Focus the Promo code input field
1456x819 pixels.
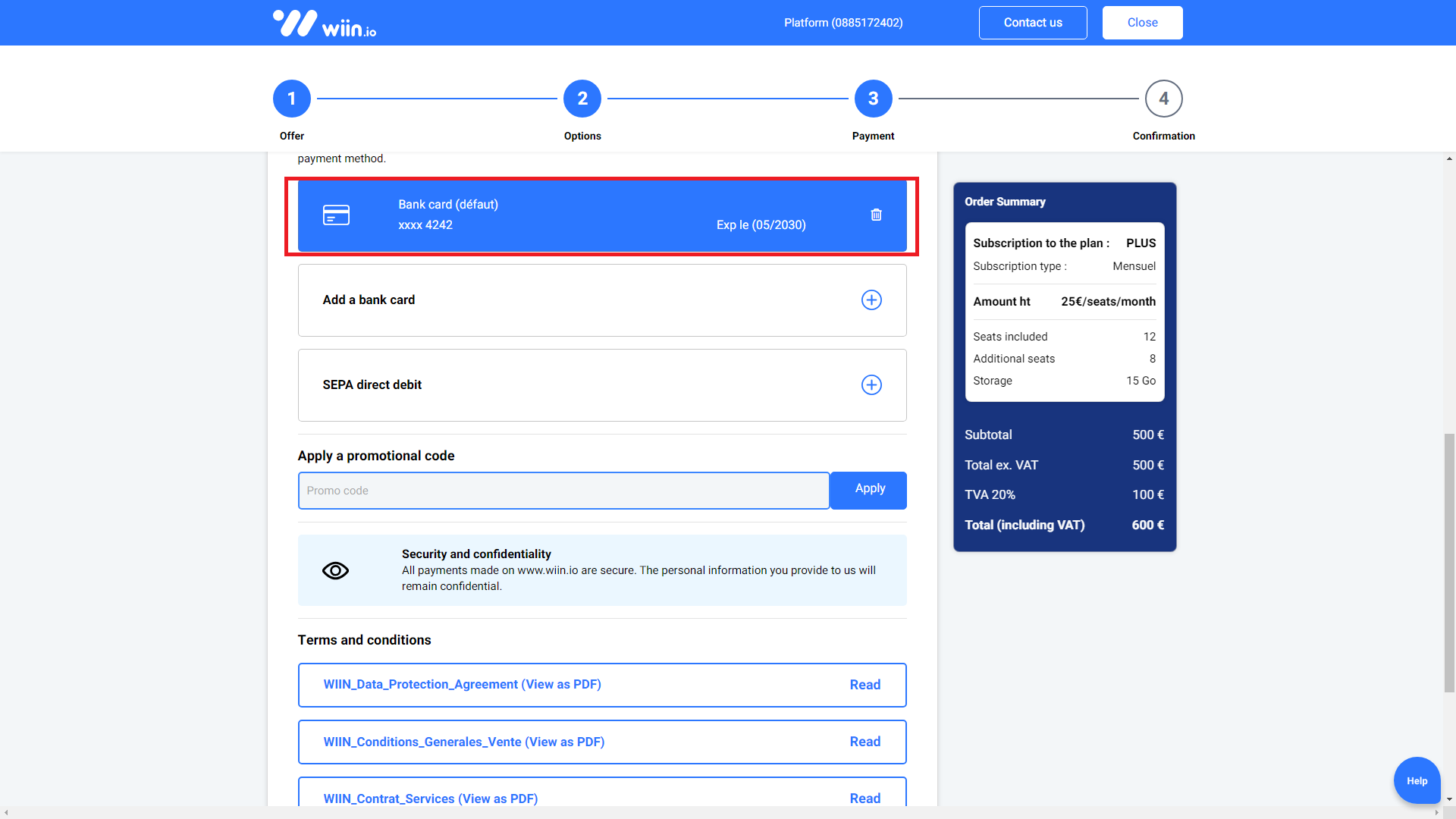[x=563, y=491]
